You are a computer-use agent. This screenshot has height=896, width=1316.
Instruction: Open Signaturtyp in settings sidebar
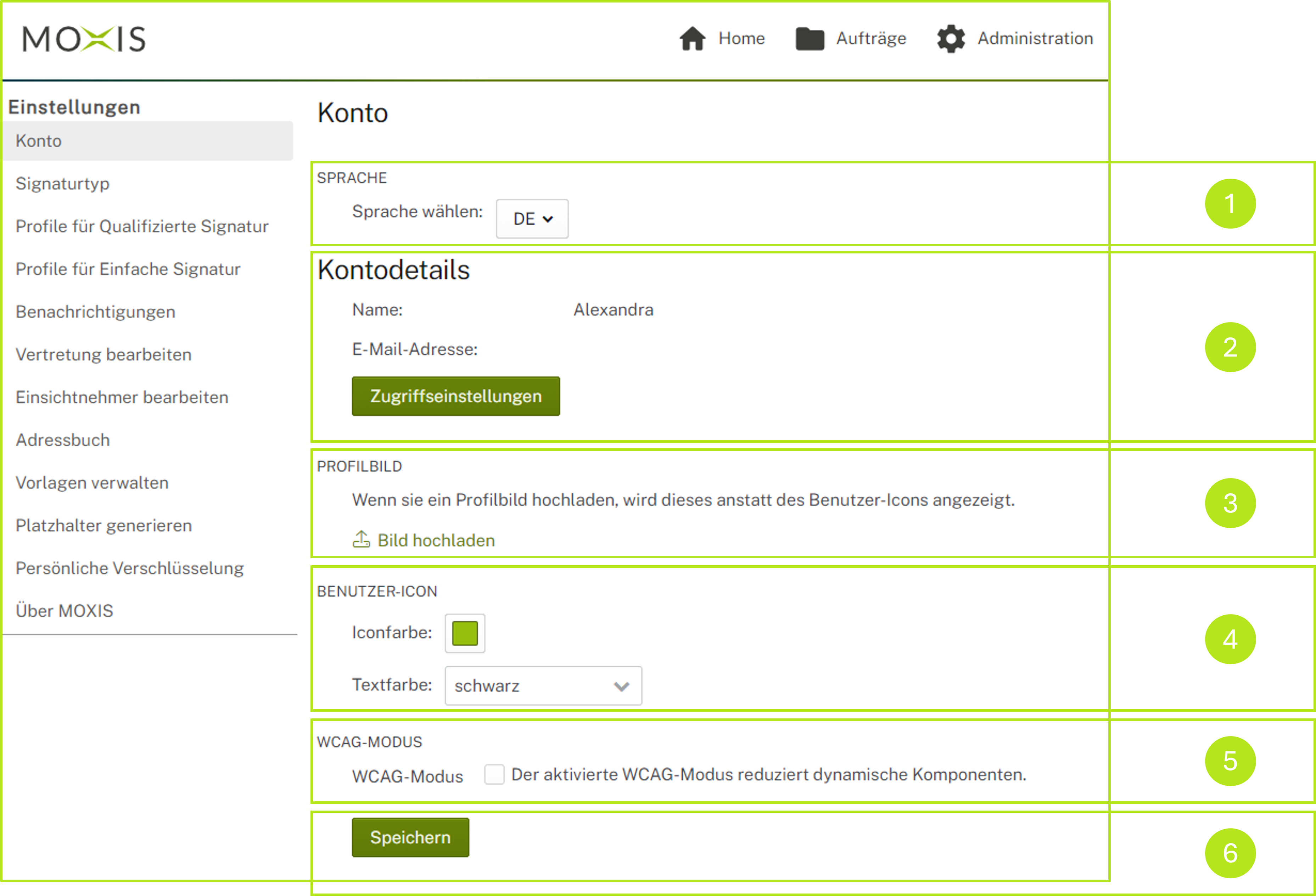(63, 184)
